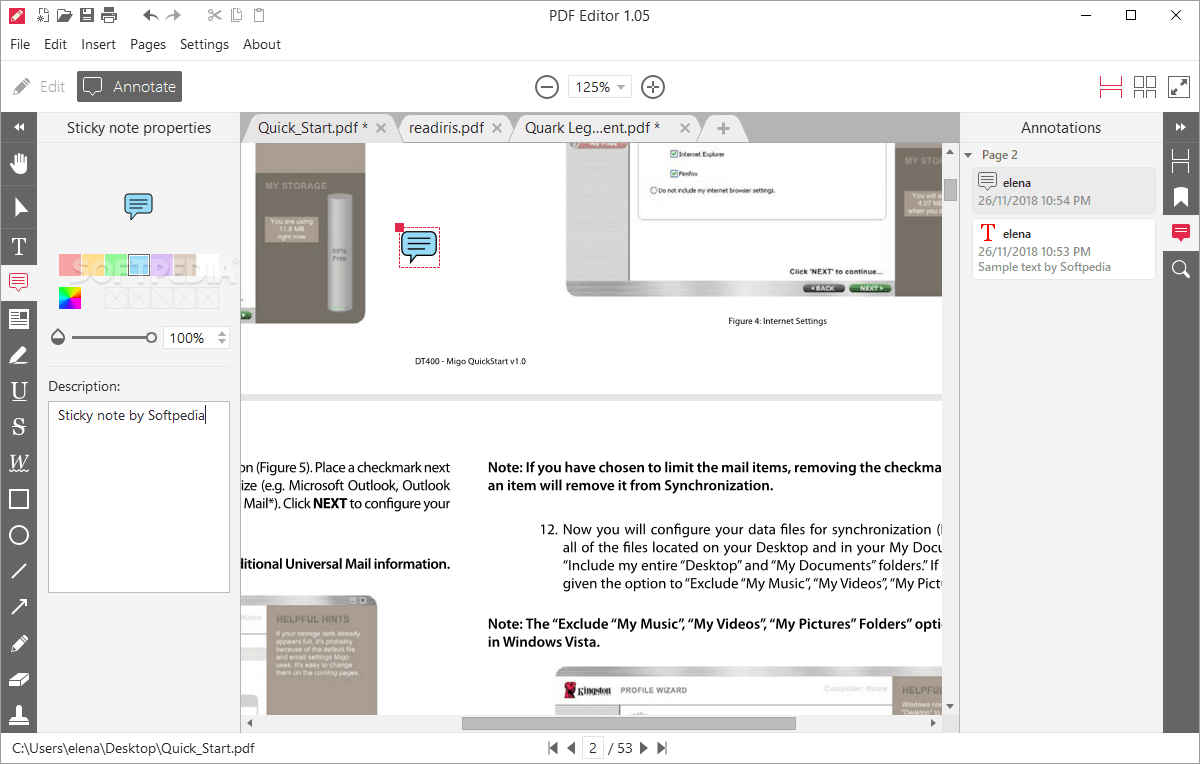
Task: Switch to readiris.pdf tab
Action: coord(446,128)
